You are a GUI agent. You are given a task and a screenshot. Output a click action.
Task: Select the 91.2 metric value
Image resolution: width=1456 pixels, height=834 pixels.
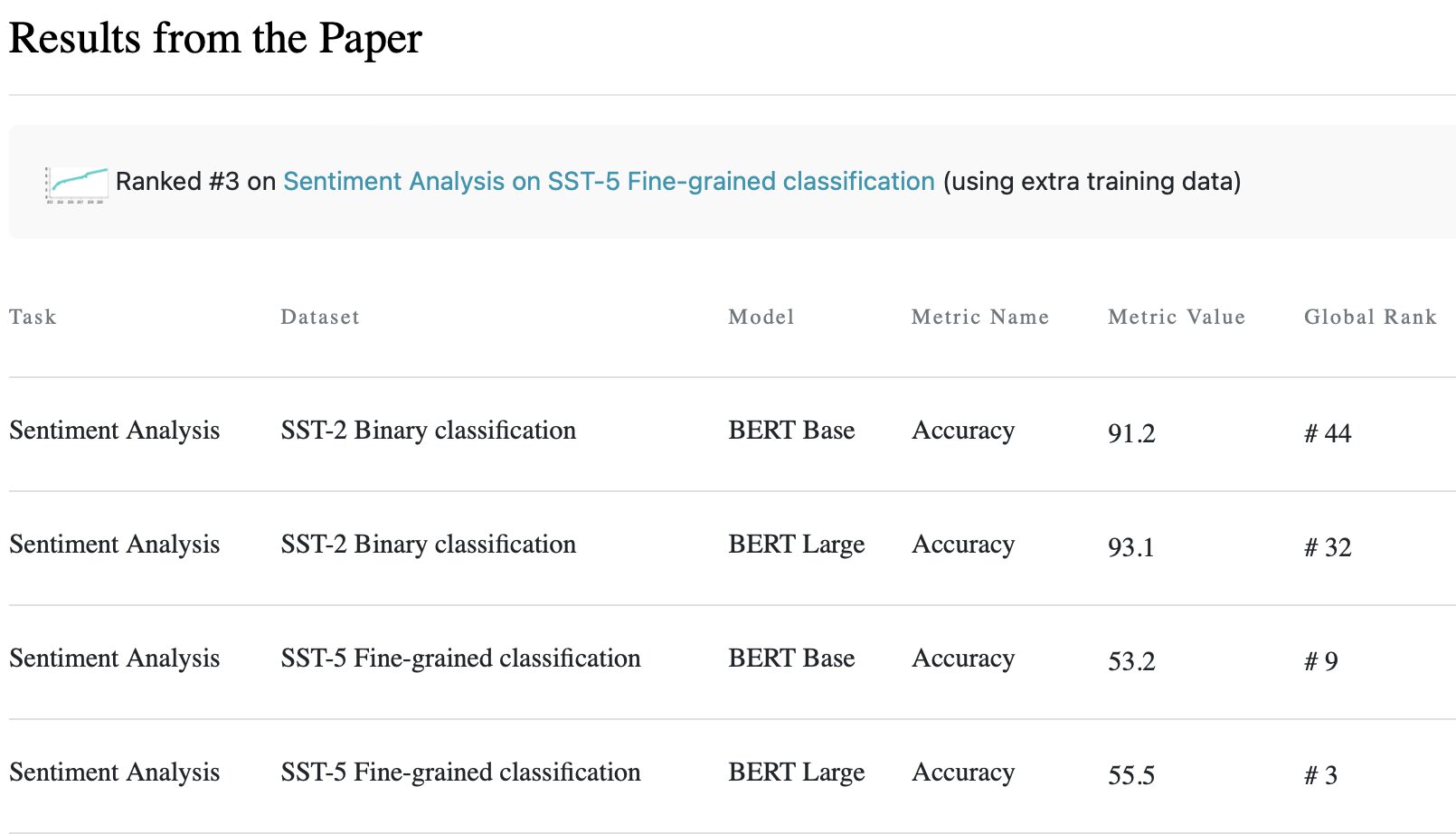click(x=1131, y=433)
